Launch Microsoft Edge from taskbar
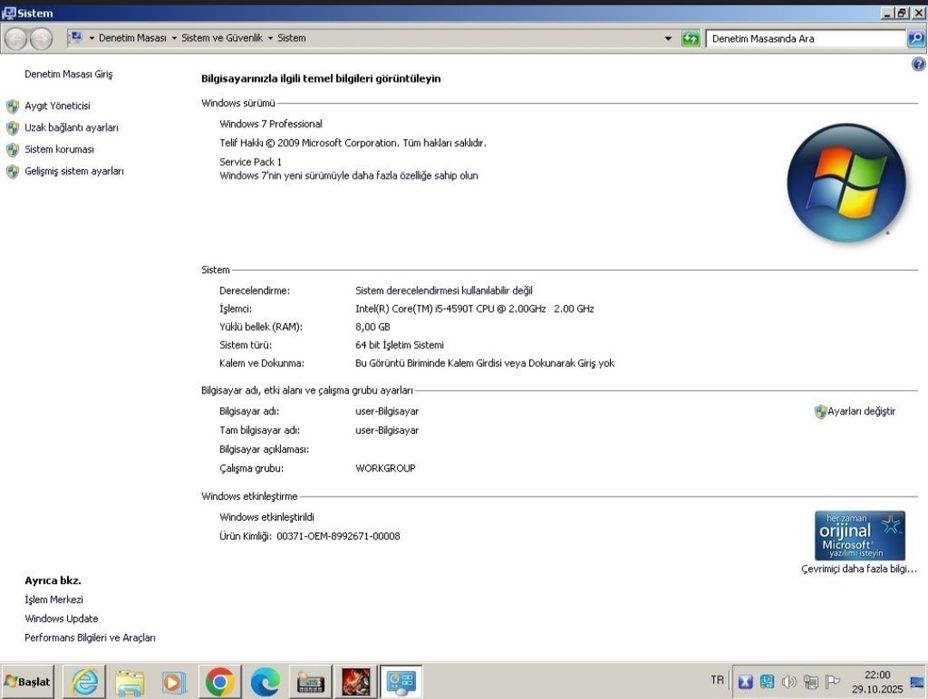The width and height of the screenshot is (928, 699). pos(265,682)
